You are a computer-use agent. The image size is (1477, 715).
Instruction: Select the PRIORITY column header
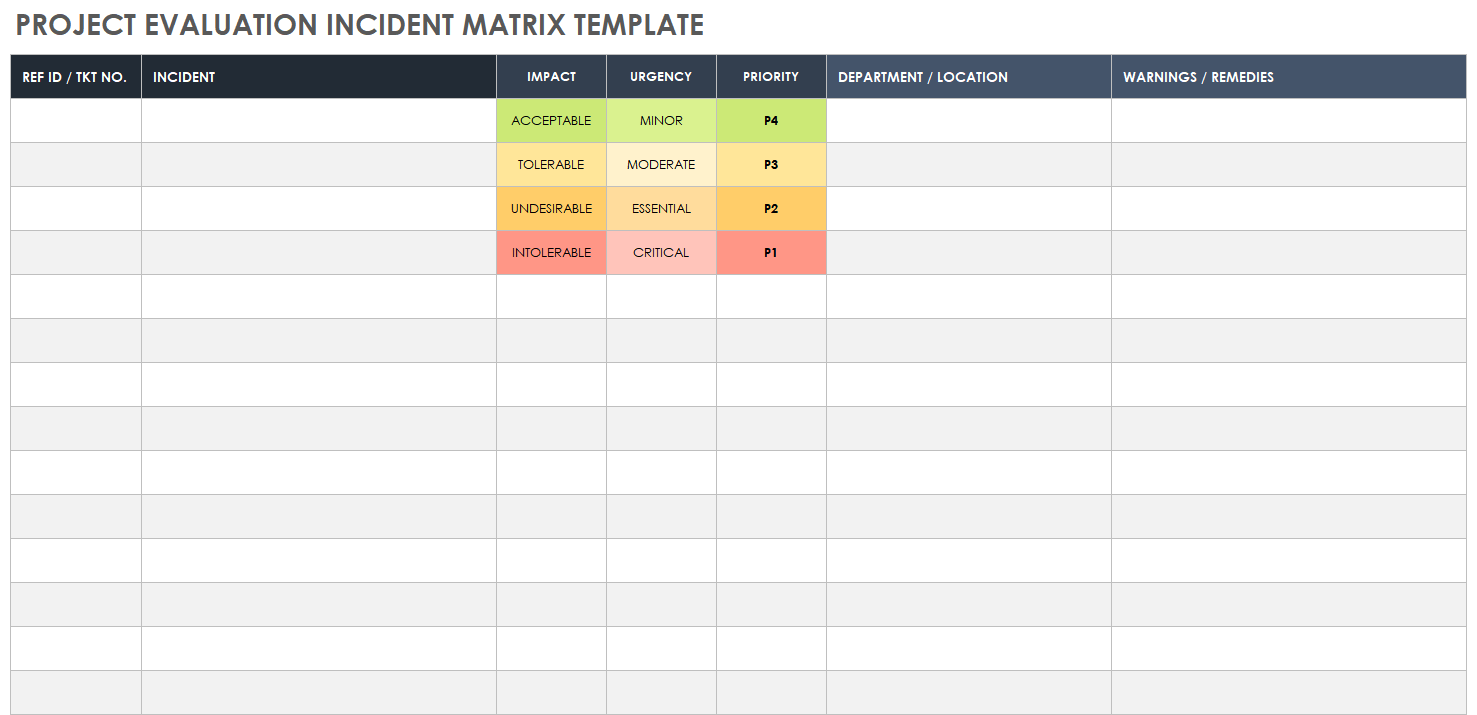tap(771, 77)
